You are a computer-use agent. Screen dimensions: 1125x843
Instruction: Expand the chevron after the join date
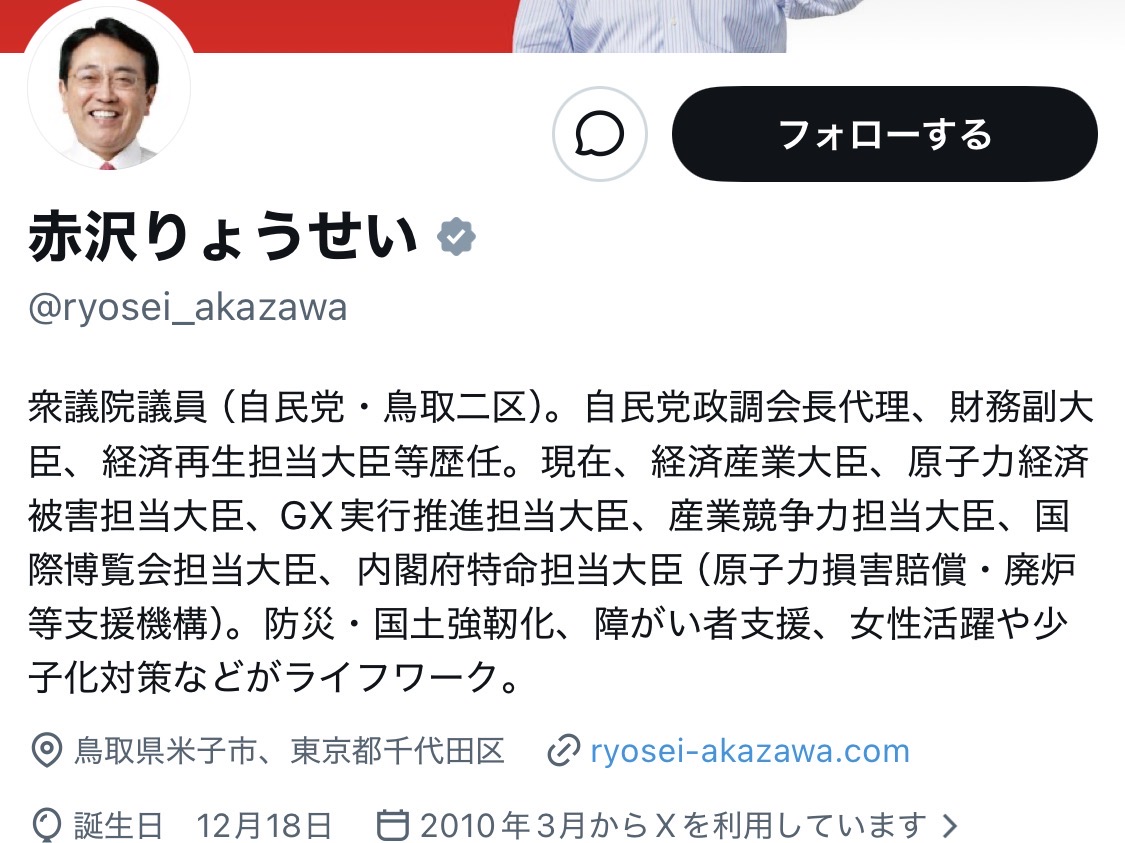950,826
